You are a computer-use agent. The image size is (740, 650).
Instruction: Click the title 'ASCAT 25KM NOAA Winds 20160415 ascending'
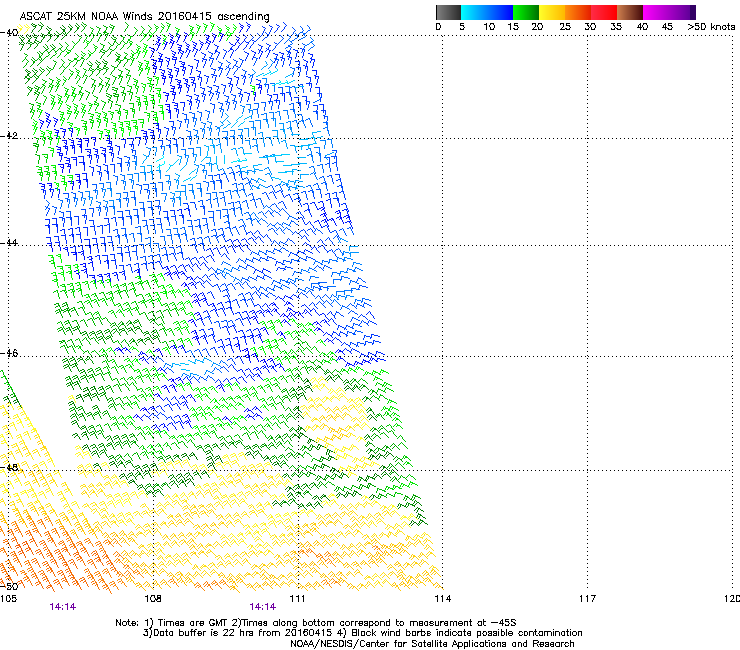[144, 17]
